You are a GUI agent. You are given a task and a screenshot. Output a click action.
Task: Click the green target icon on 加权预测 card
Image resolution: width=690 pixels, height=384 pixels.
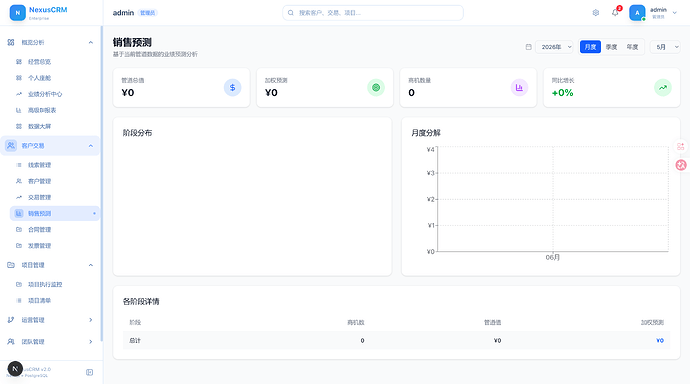tap(376, 88)
